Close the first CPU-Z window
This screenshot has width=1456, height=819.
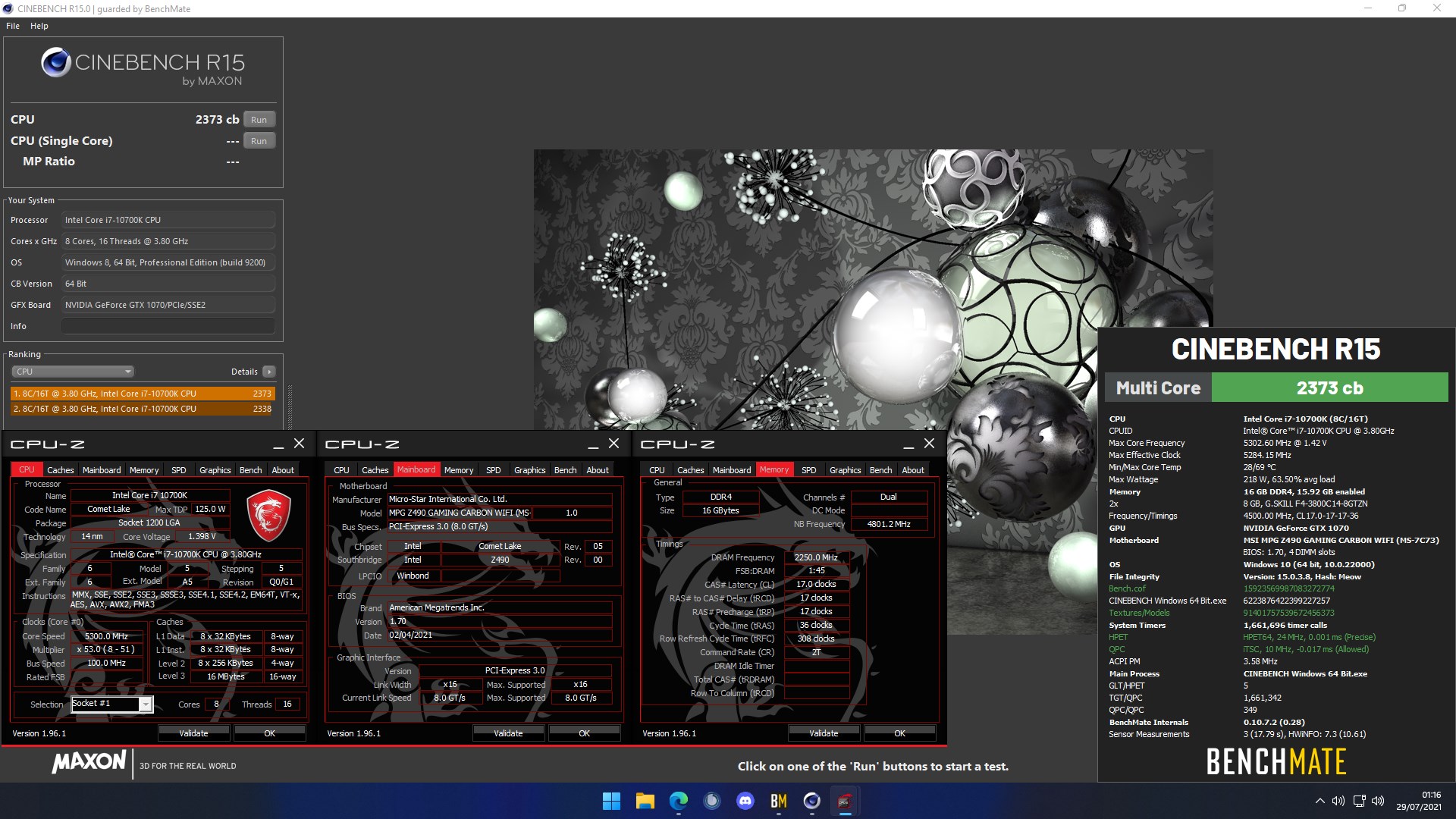300,444
